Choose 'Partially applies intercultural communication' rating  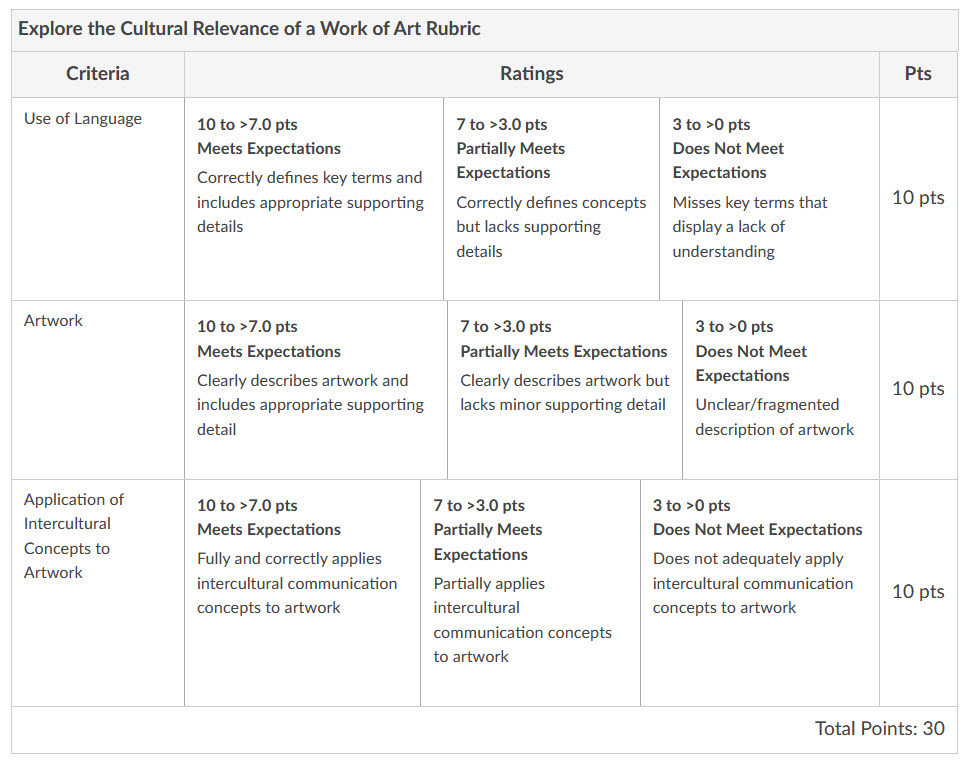point(531,593)
